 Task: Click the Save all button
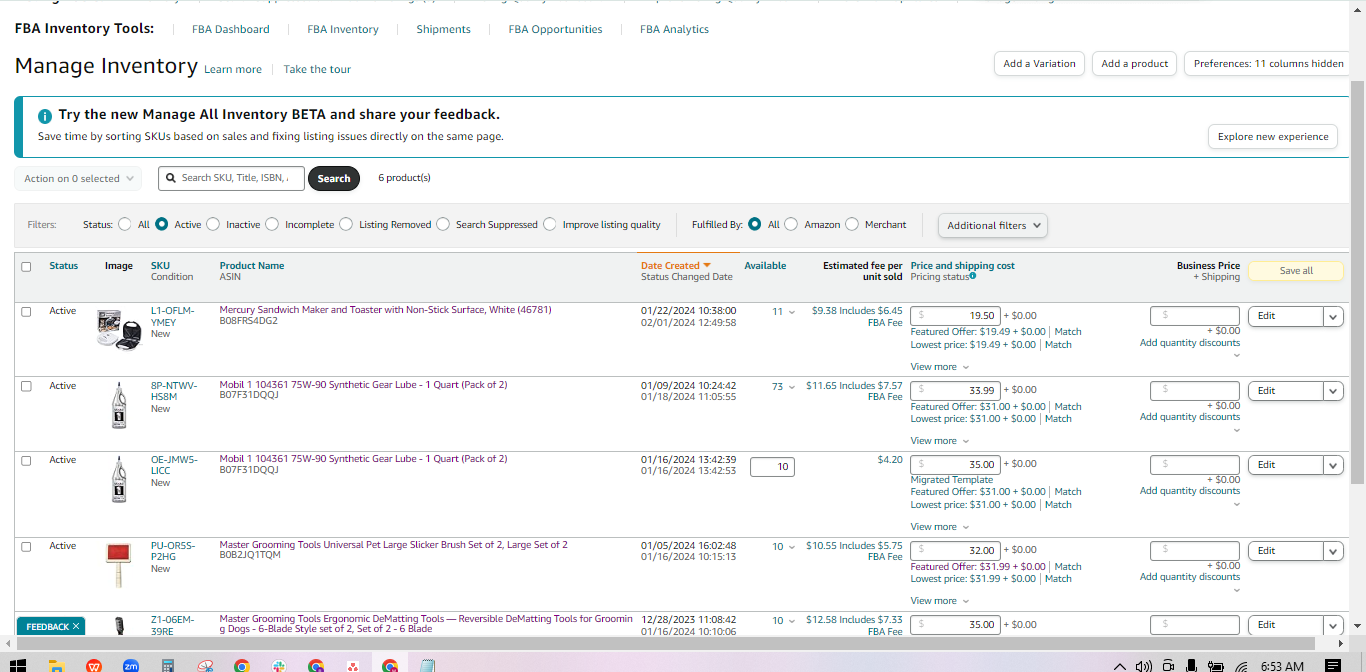pos(1295,271)
